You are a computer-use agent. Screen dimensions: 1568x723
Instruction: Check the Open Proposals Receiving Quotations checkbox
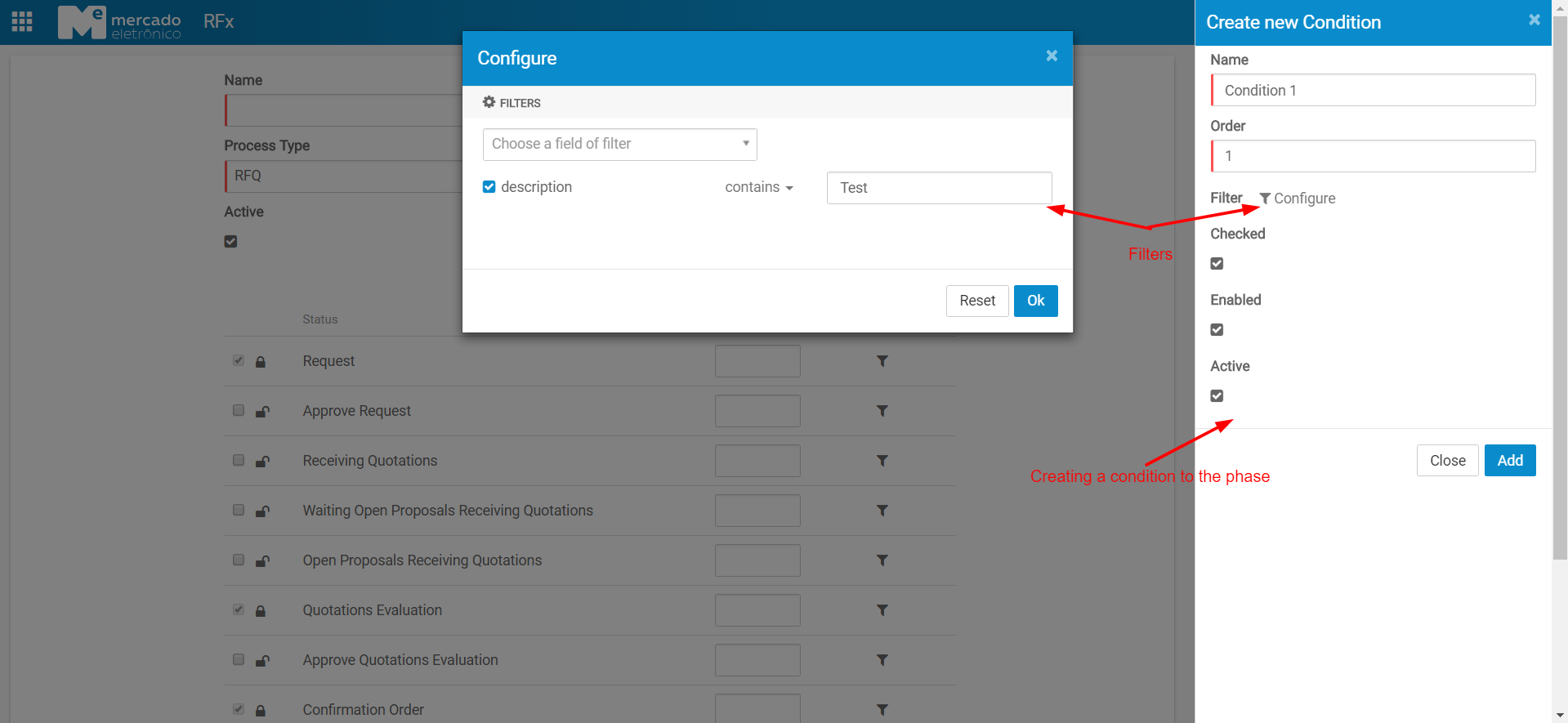pos(239,560)
